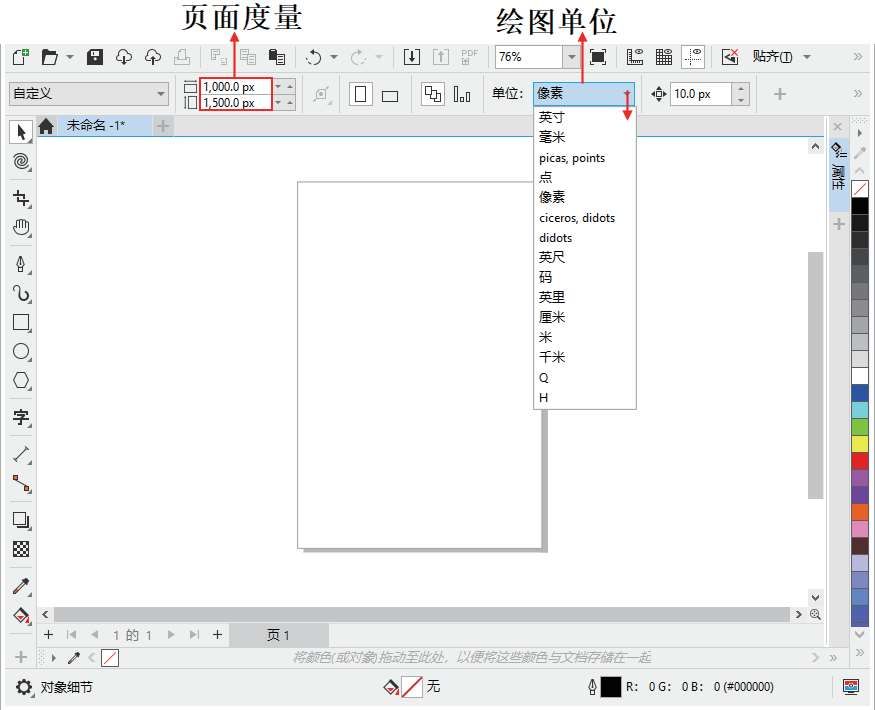The width and height of the screenshot is (875, 710).
Task: Select the Ellipse tool
Action: (21, 352)
